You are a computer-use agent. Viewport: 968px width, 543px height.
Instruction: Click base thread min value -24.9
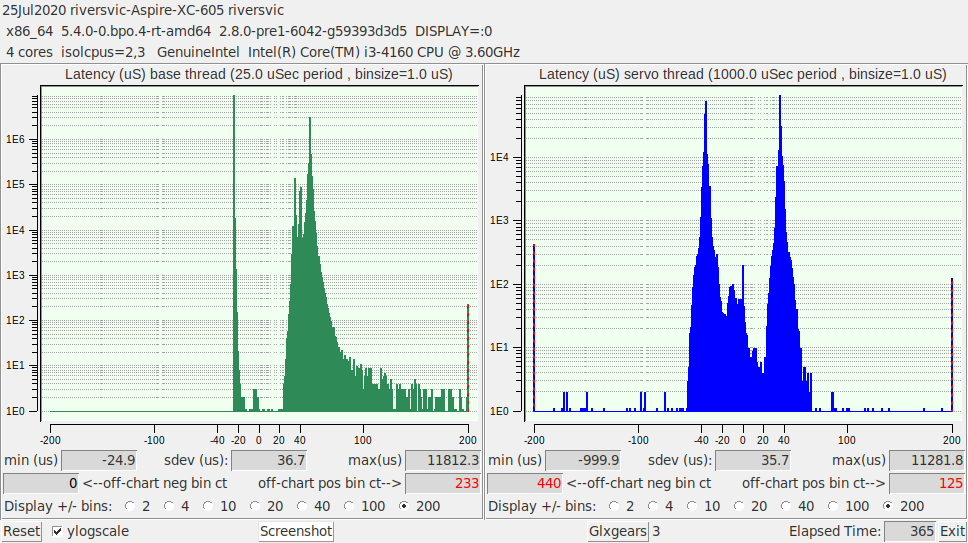(x=99, y=460)
